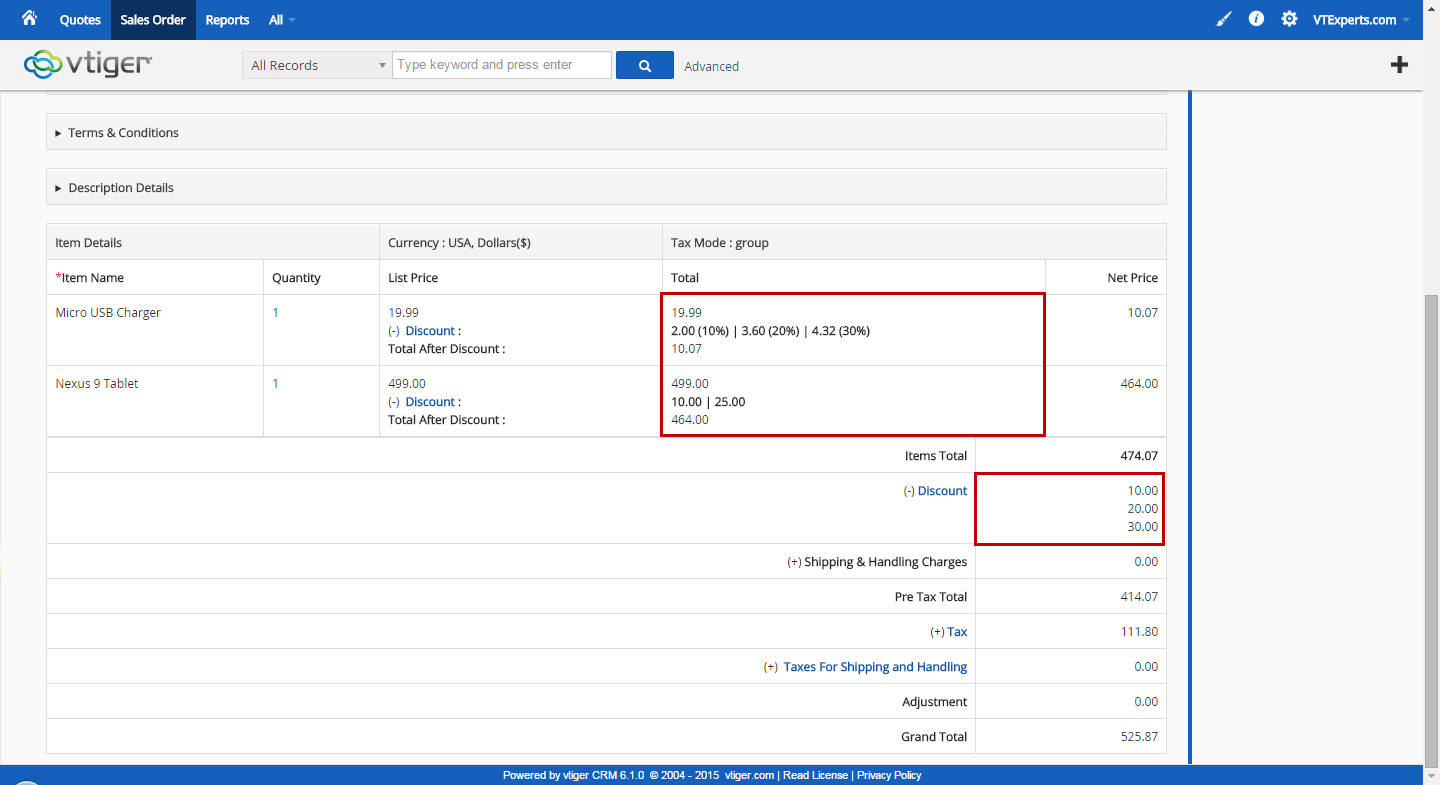The width and height of the screenshot is (1440, 785).
Task: Focus the keyword search field
Action: pyautogui.click(x=502, y=65)
